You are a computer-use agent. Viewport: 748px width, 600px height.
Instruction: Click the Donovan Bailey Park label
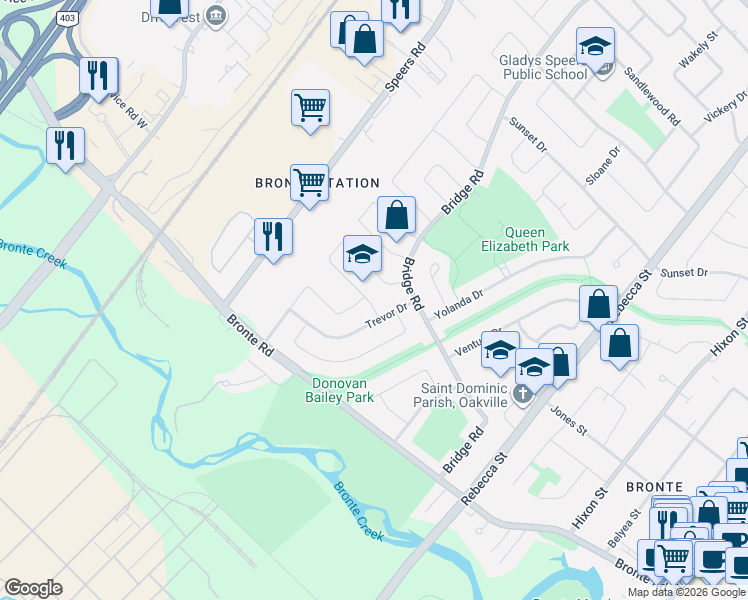339,391
